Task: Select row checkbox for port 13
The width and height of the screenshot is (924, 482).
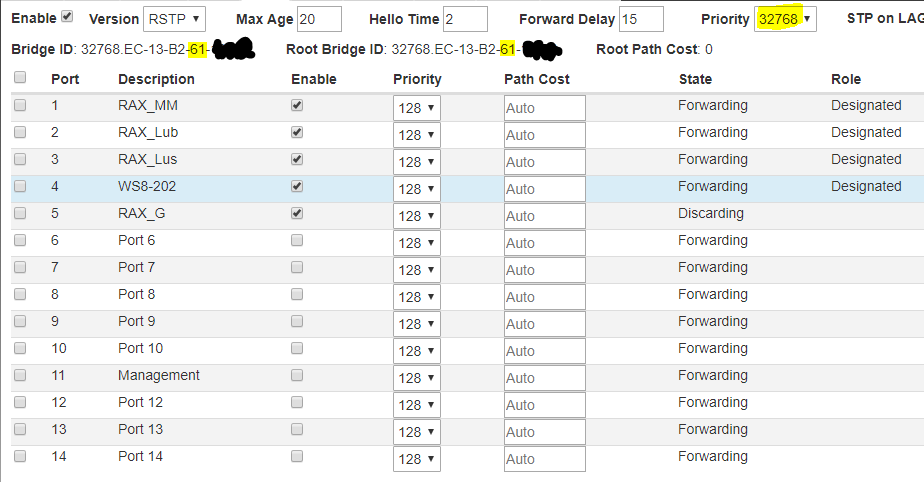Action: point(20,429)
